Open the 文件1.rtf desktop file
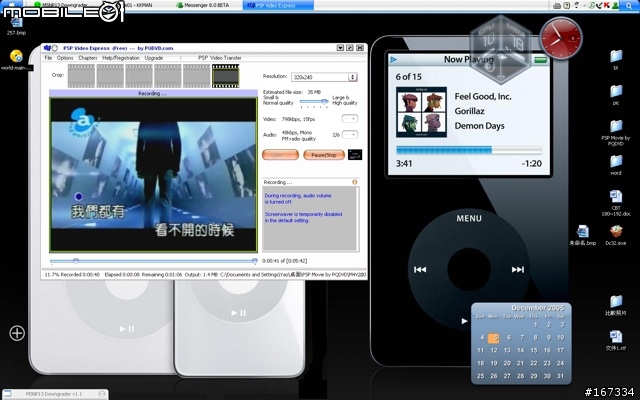This screenshot has width=640, height=400. pyautogui.click(x=616, y=340)
